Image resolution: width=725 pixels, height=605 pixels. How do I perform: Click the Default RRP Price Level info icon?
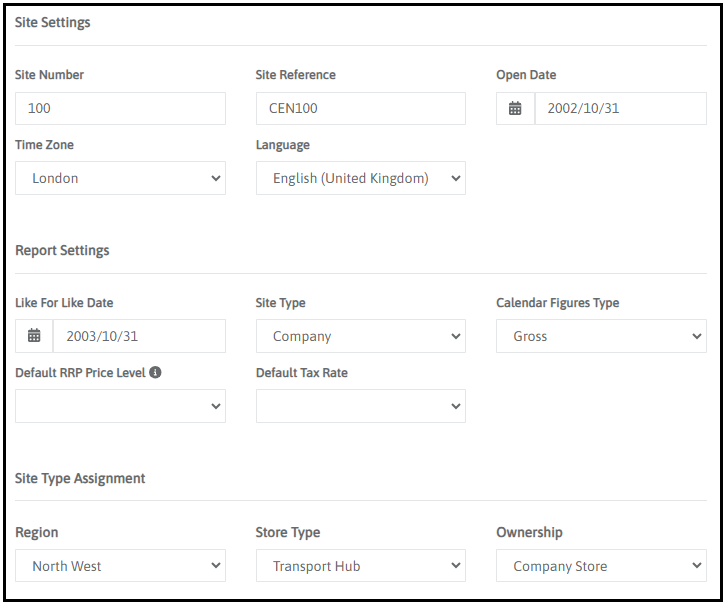pos(155,373)
